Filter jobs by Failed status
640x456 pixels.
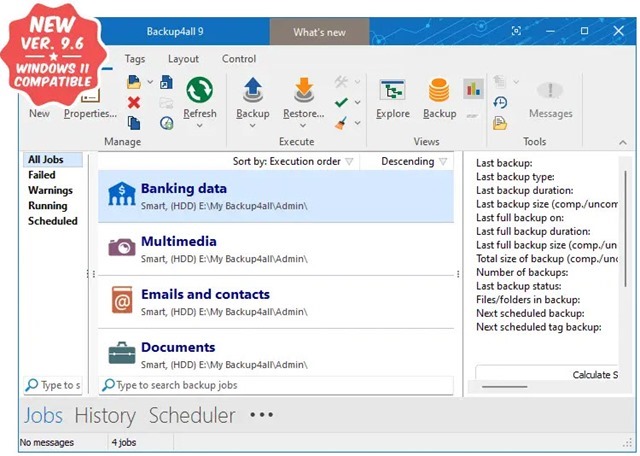42,175
